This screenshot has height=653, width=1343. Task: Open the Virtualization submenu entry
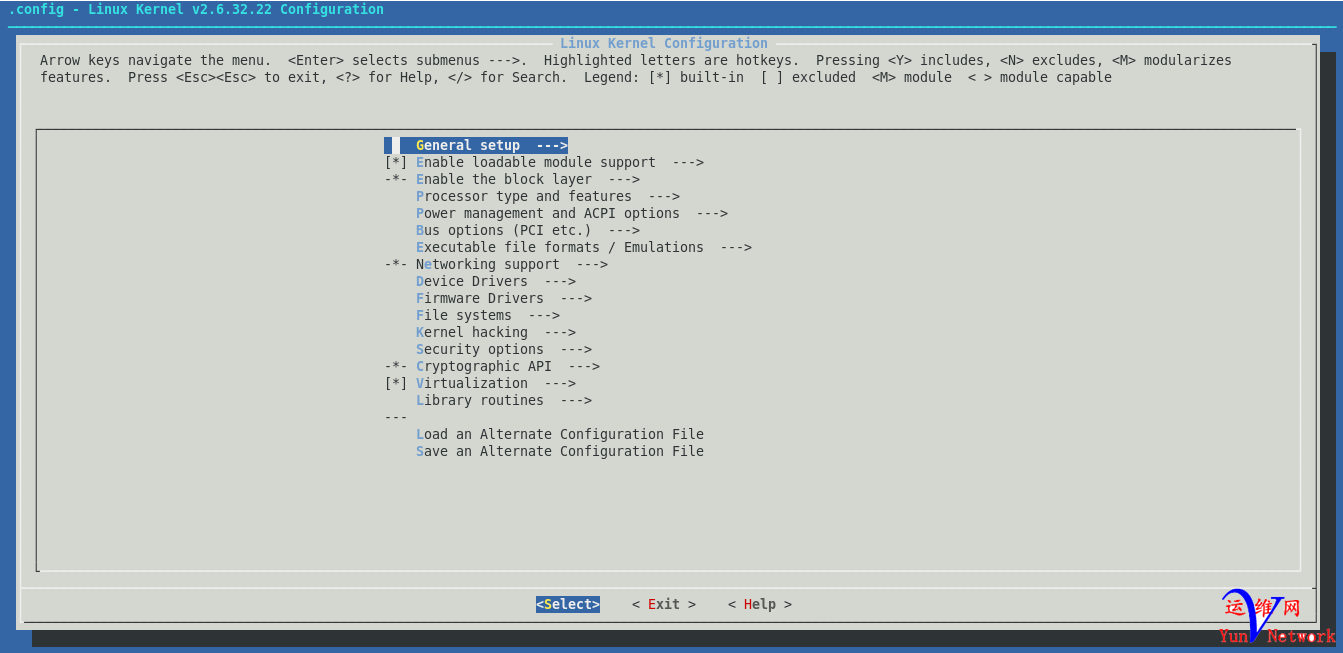pos(496,383)
